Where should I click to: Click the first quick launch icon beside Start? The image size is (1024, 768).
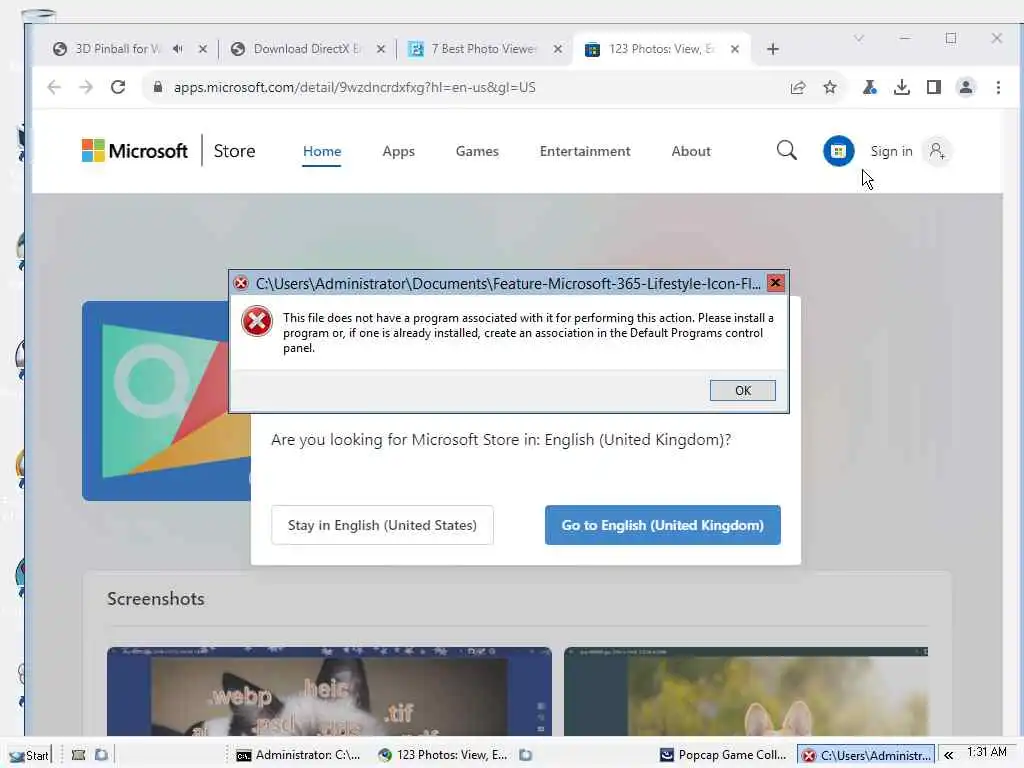pos(78,755)
